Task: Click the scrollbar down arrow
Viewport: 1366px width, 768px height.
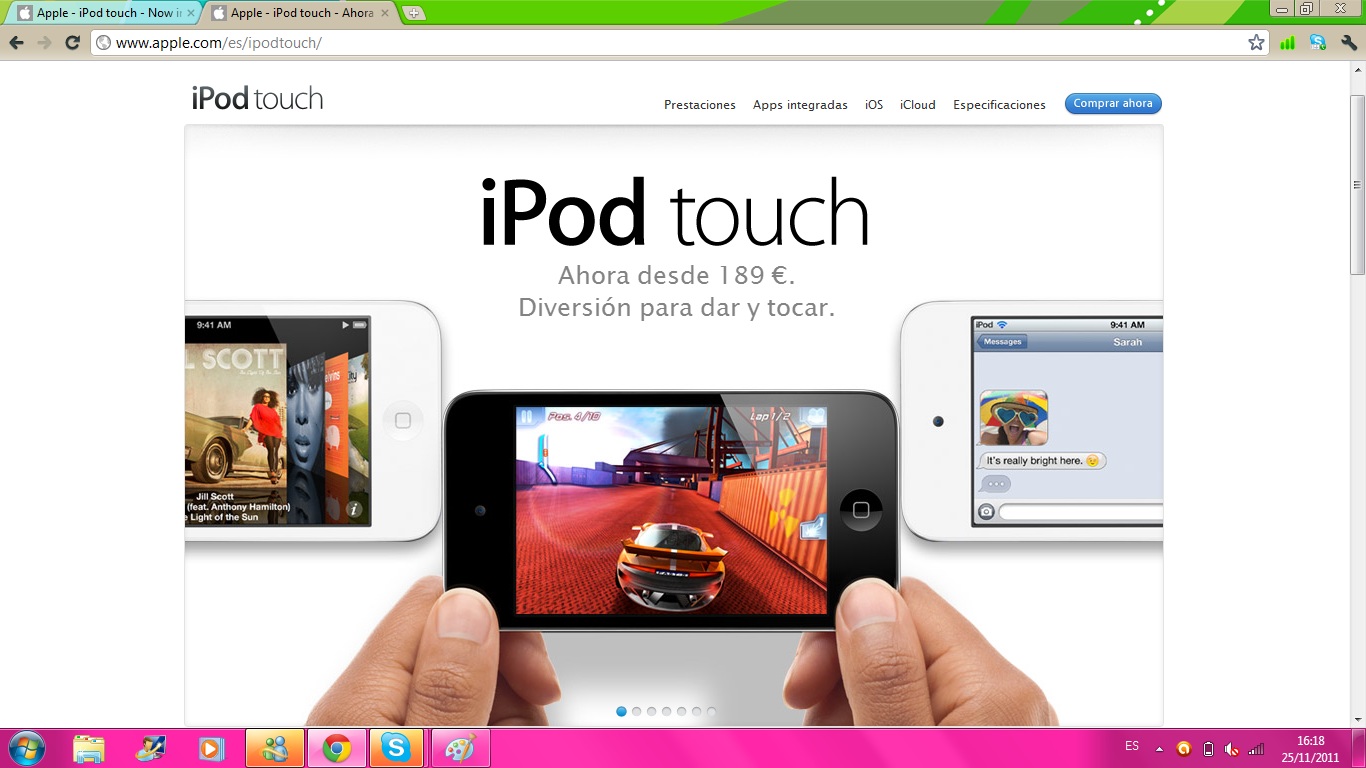Action: click(x=1357, y=719)
